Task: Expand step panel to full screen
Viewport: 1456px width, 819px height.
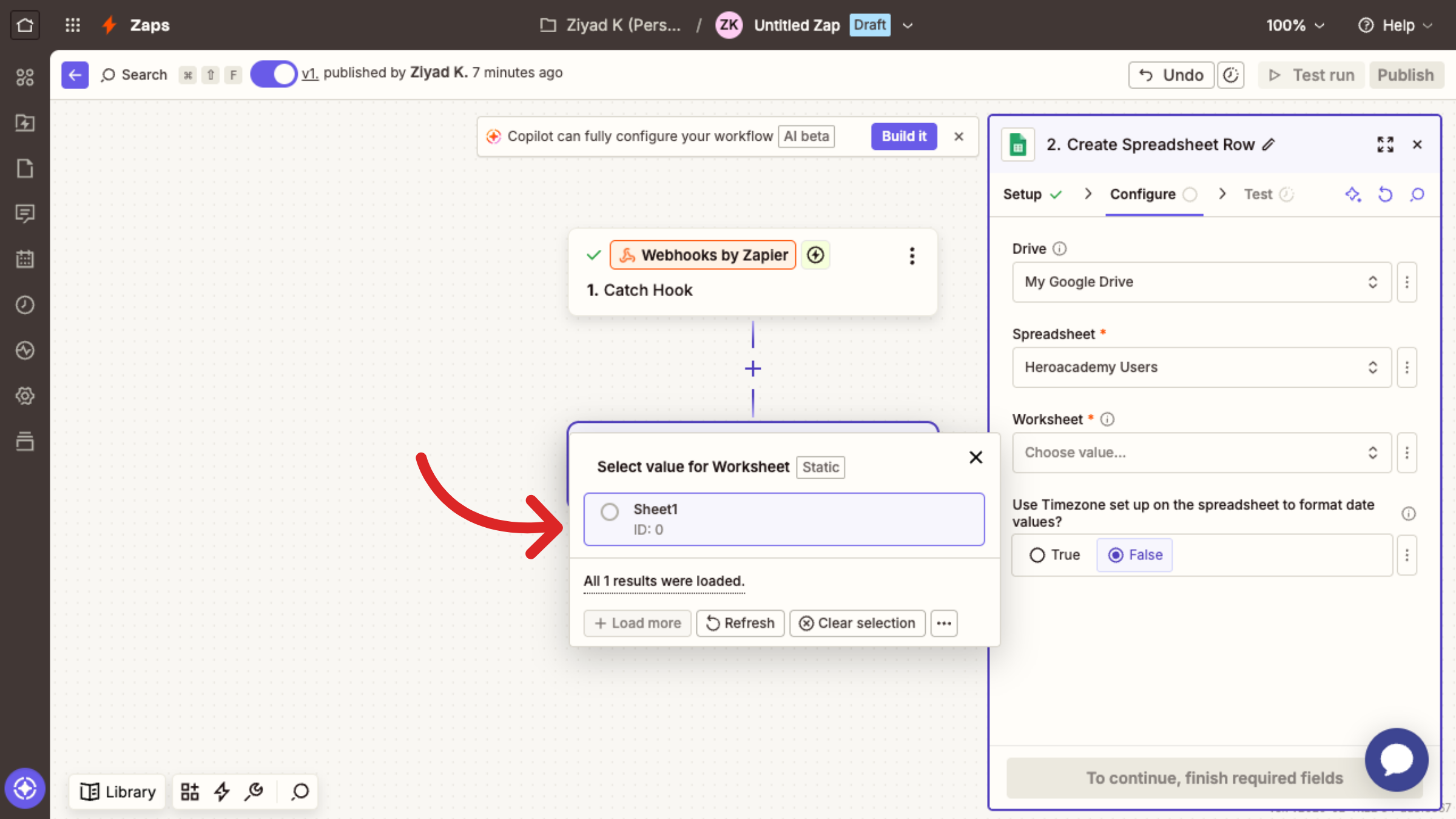Action: pyautogui.click(x=1385, y=144)
